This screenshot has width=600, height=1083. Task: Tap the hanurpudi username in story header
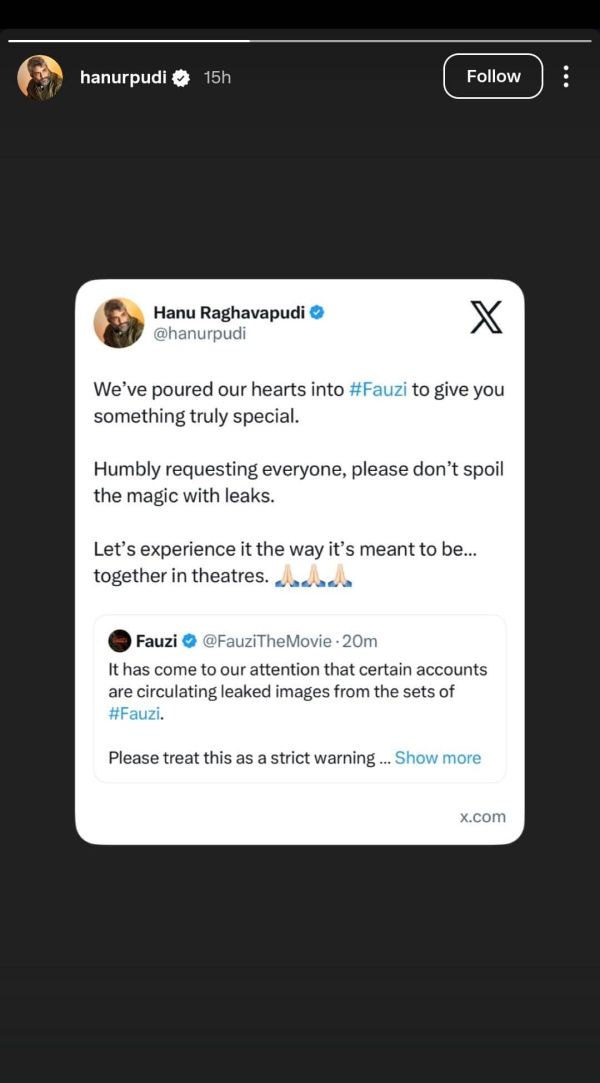[123, 77]
